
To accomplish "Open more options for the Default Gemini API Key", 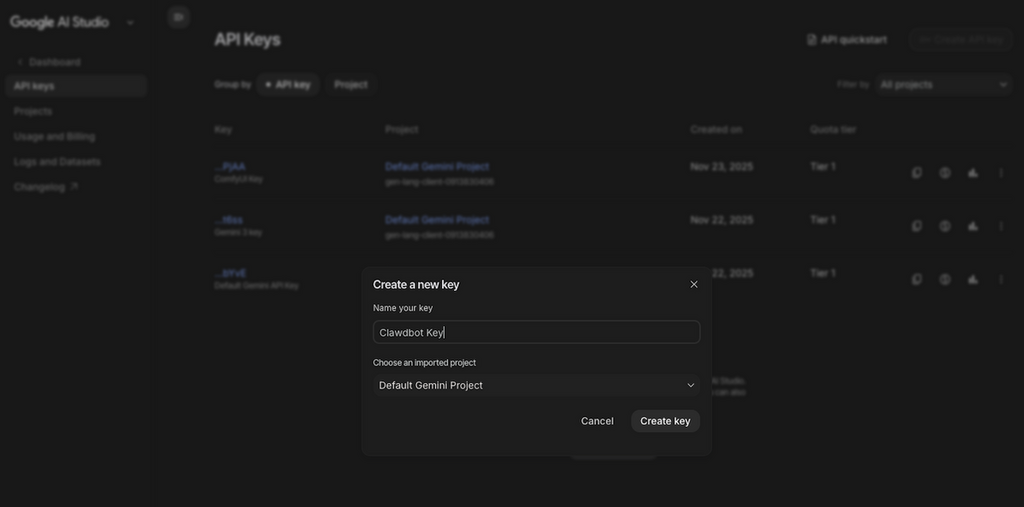I will (x=1001, y=279).
